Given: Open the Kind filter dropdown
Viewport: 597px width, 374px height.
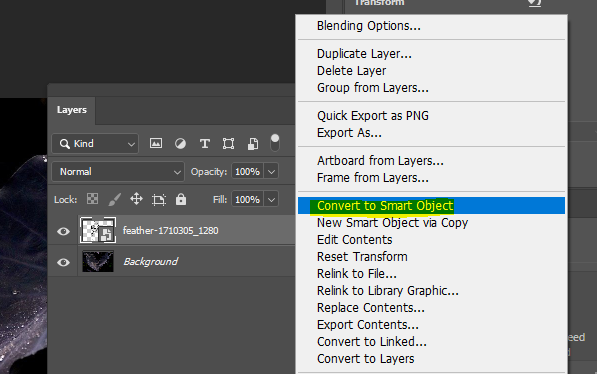Looking at the screenshot, I should pyautogui.click(x=95, y=144).
